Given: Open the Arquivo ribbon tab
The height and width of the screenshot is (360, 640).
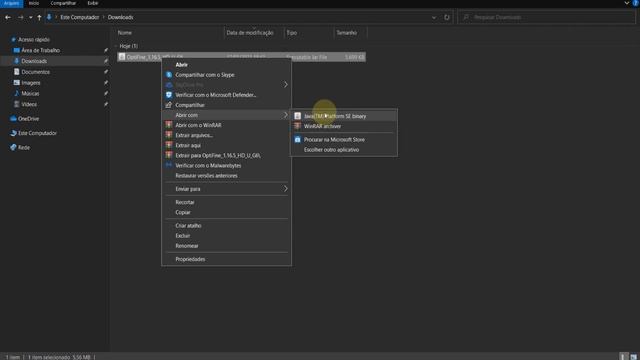Looking at the screenshot, I should (11, 3).
